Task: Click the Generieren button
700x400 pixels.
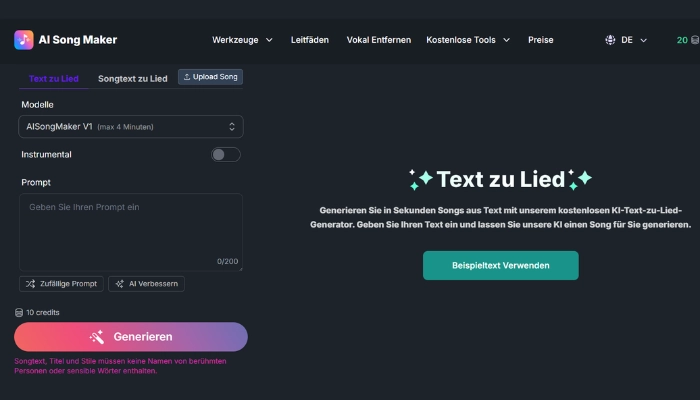Action: [x=131, y=337]
